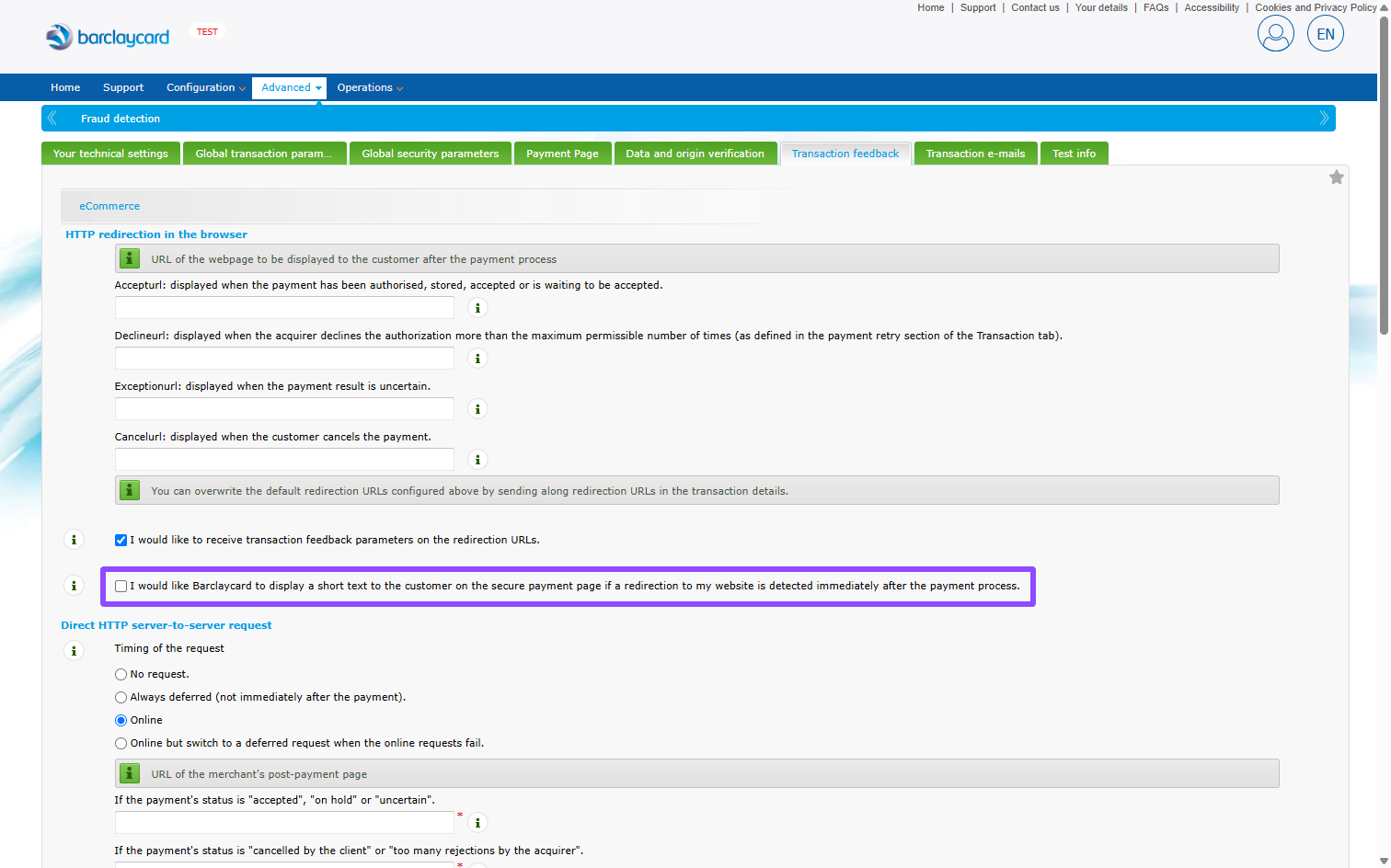Image resolution: width=1391 pixels, height=868 pixels.
Task: Select Online but switch to deferred radio
Action: pyautogui.click(x=121, y=743)
